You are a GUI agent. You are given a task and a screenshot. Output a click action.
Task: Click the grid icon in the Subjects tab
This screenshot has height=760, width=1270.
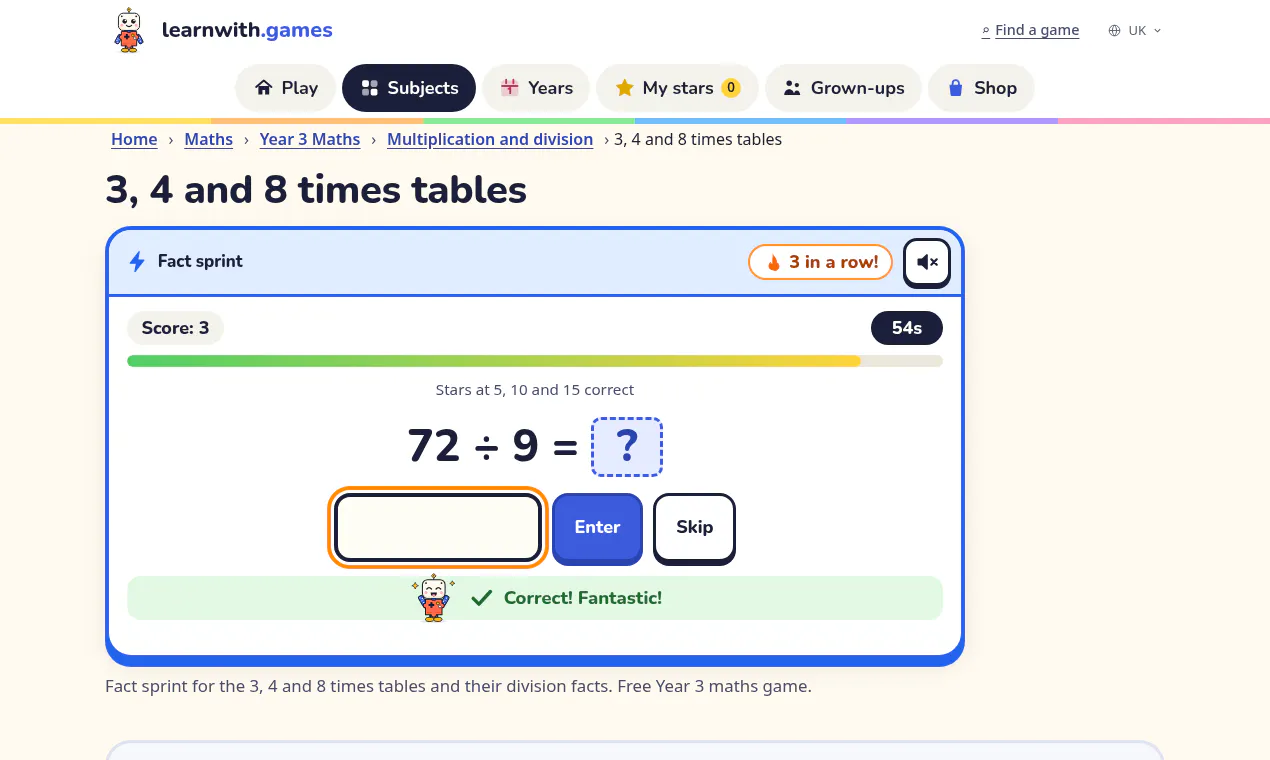click(369, 88)
